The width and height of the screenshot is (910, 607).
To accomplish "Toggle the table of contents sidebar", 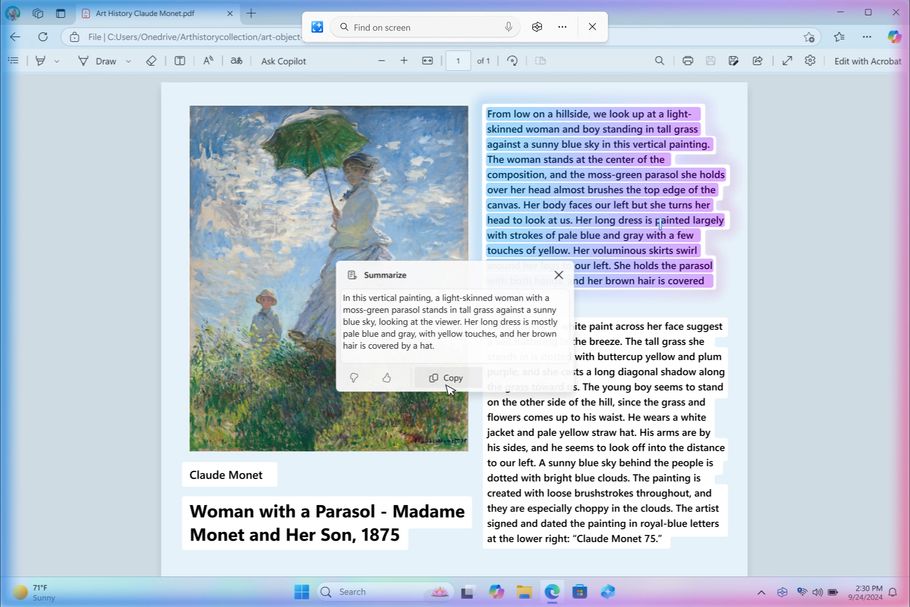I will (x=13, y=61).
